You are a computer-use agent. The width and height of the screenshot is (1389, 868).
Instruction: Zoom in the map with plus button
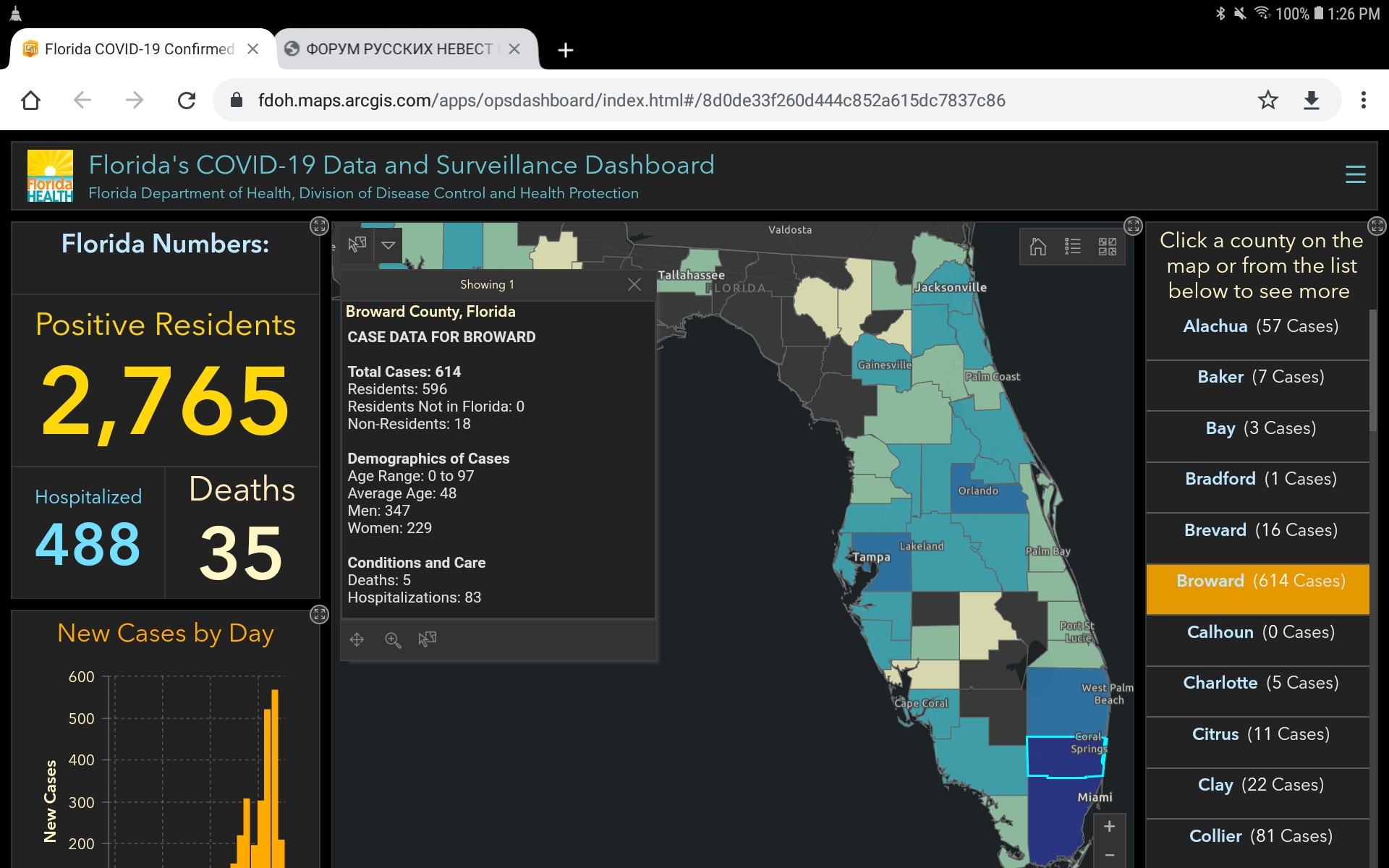[x=1109, y=826]
